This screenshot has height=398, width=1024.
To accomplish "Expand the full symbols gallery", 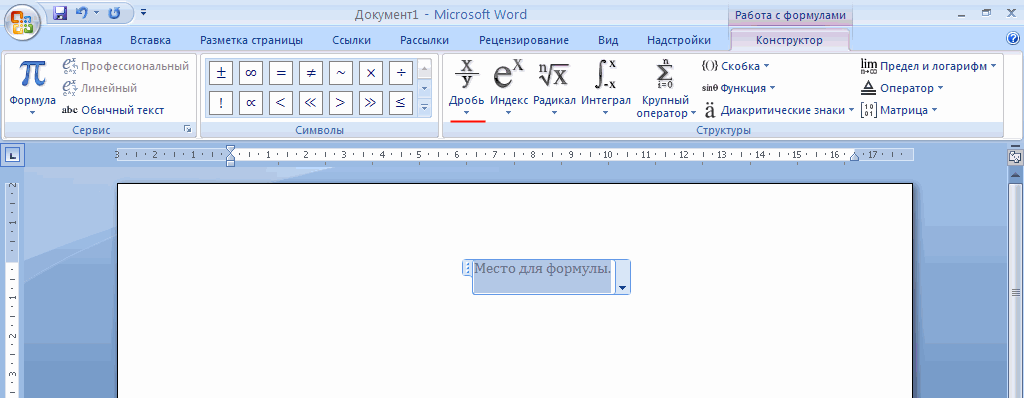I will 424,107.
